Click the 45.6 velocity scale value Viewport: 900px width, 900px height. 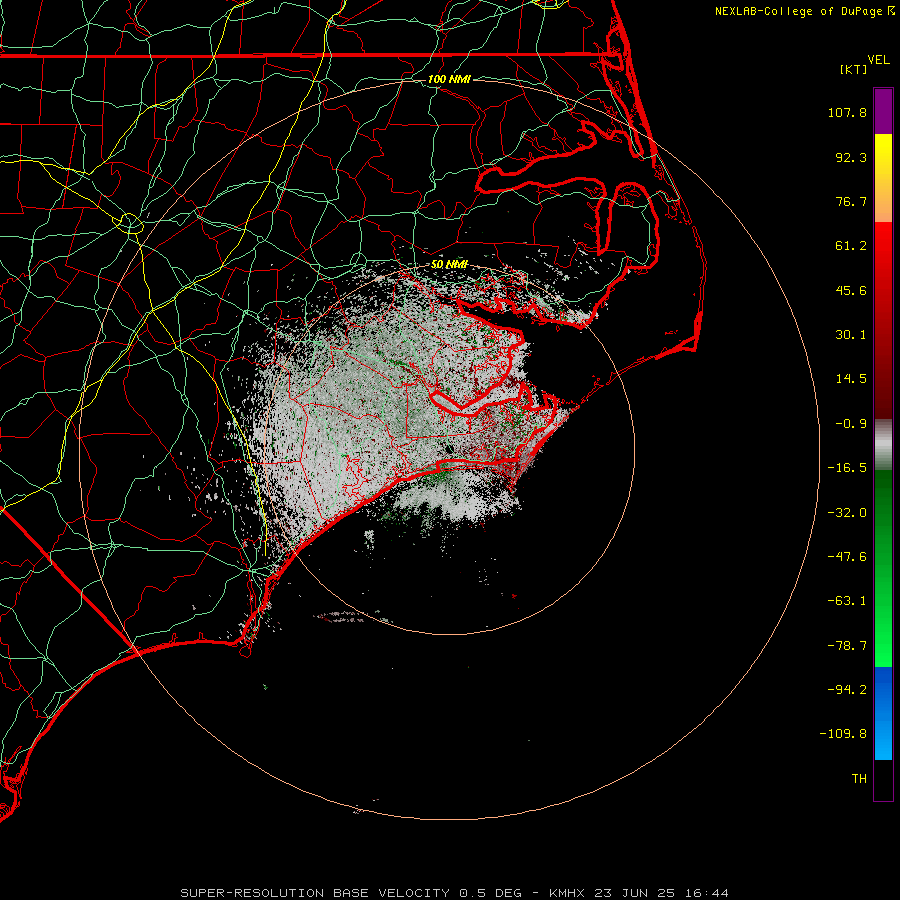click(851, 290)
